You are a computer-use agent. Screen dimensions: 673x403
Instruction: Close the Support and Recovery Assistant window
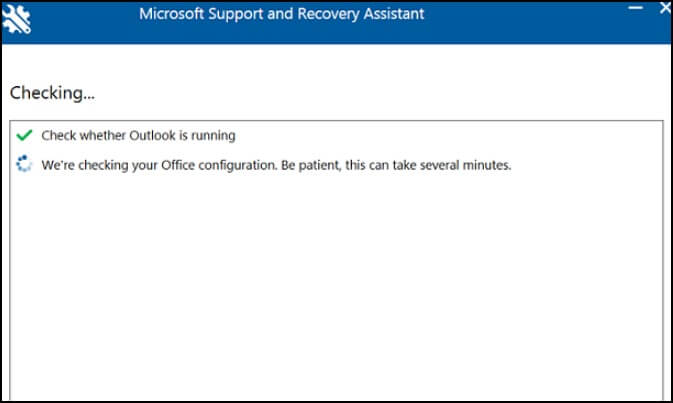coord(665,8)
